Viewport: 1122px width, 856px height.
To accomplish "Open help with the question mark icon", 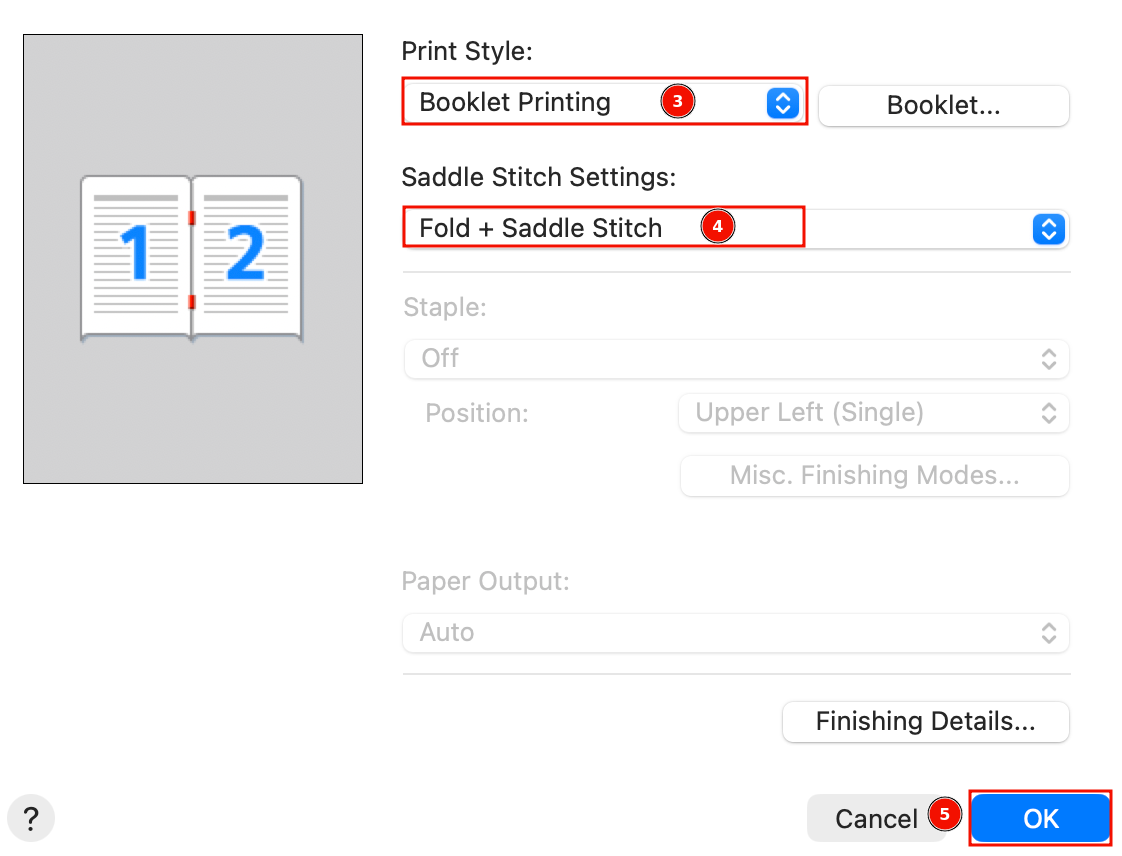I will [31, 818].
